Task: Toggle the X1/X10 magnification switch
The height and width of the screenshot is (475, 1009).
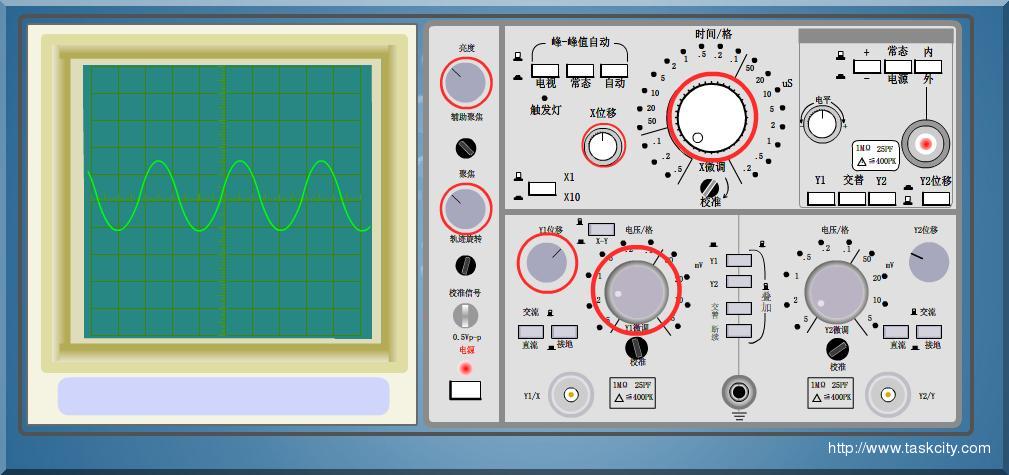Action: (541, 188)
